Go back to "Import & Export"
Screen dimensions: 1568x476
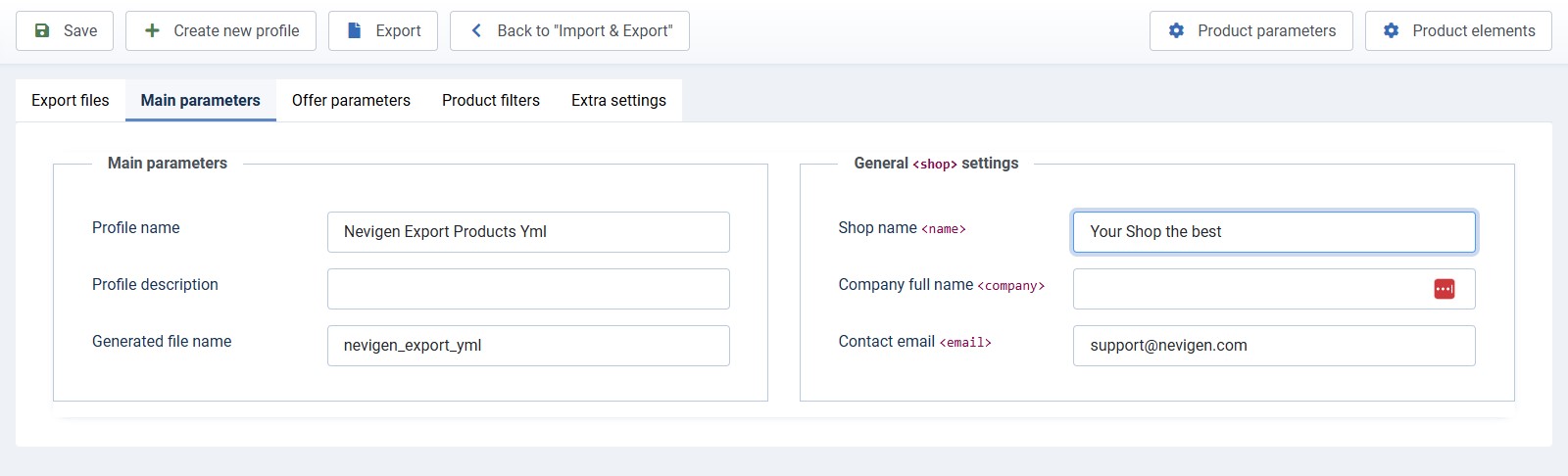pos(569,30)
